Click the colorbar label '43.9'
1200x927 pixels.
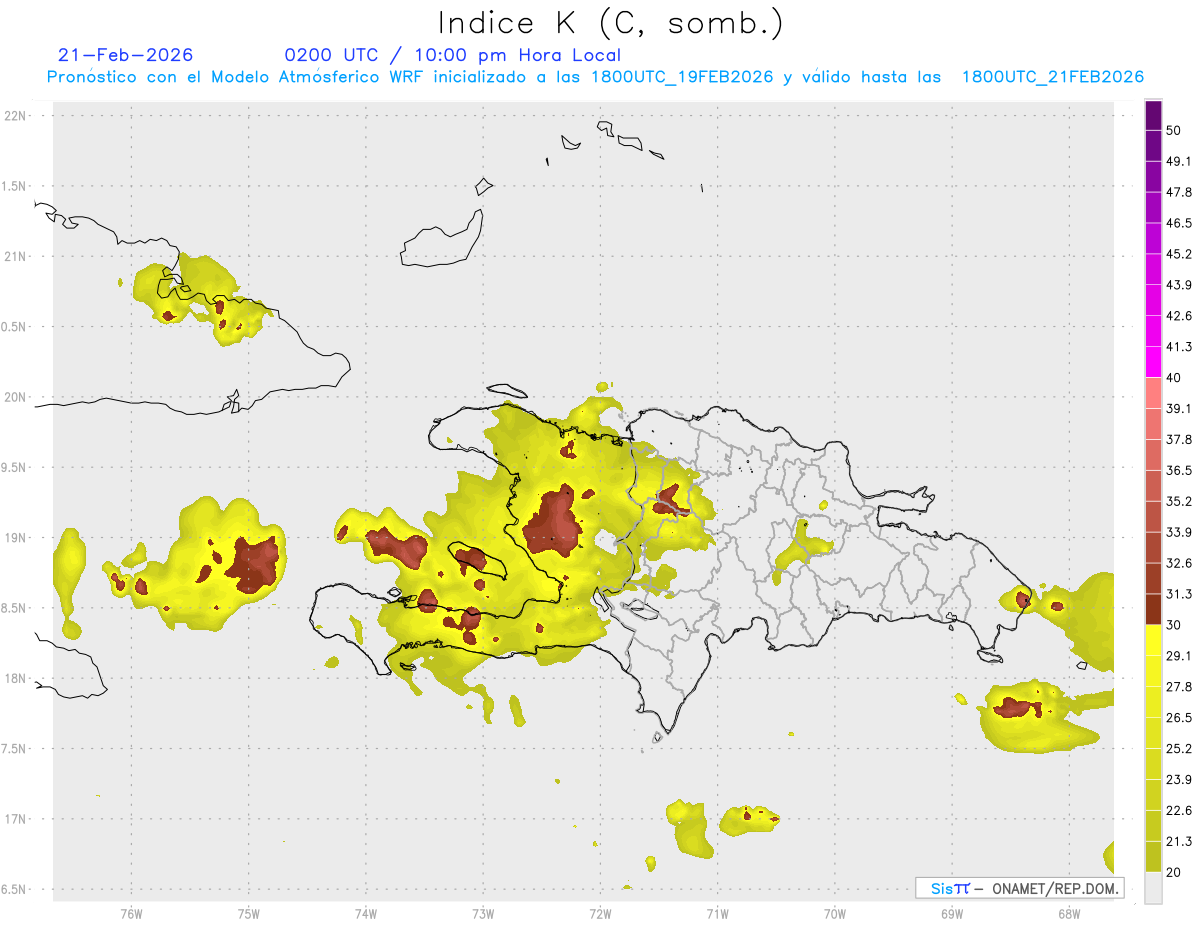(x=1179, y=285)
